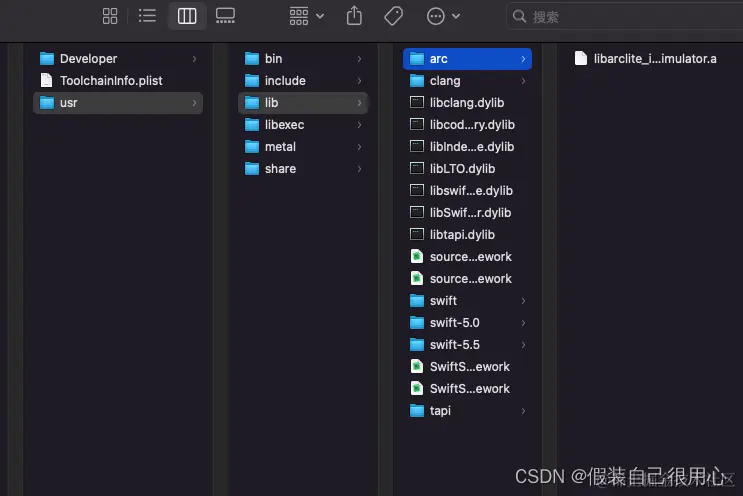Click the Developer folder icon
Screen dimensions: 743x496
click(47, 58)
